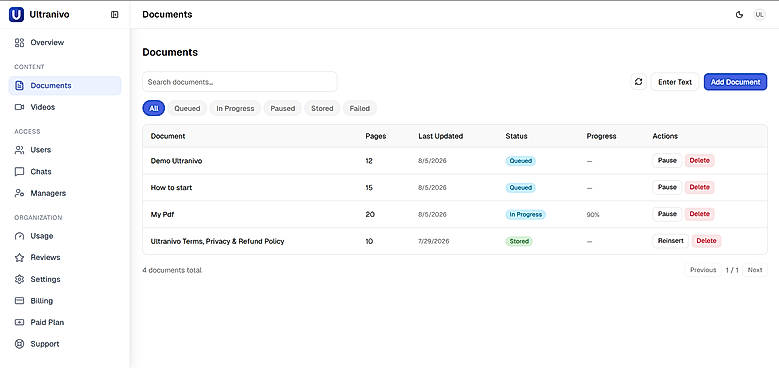The image size is (779, 368).
Task: Focus the Search documents field
Action: [x=239, y=82]
